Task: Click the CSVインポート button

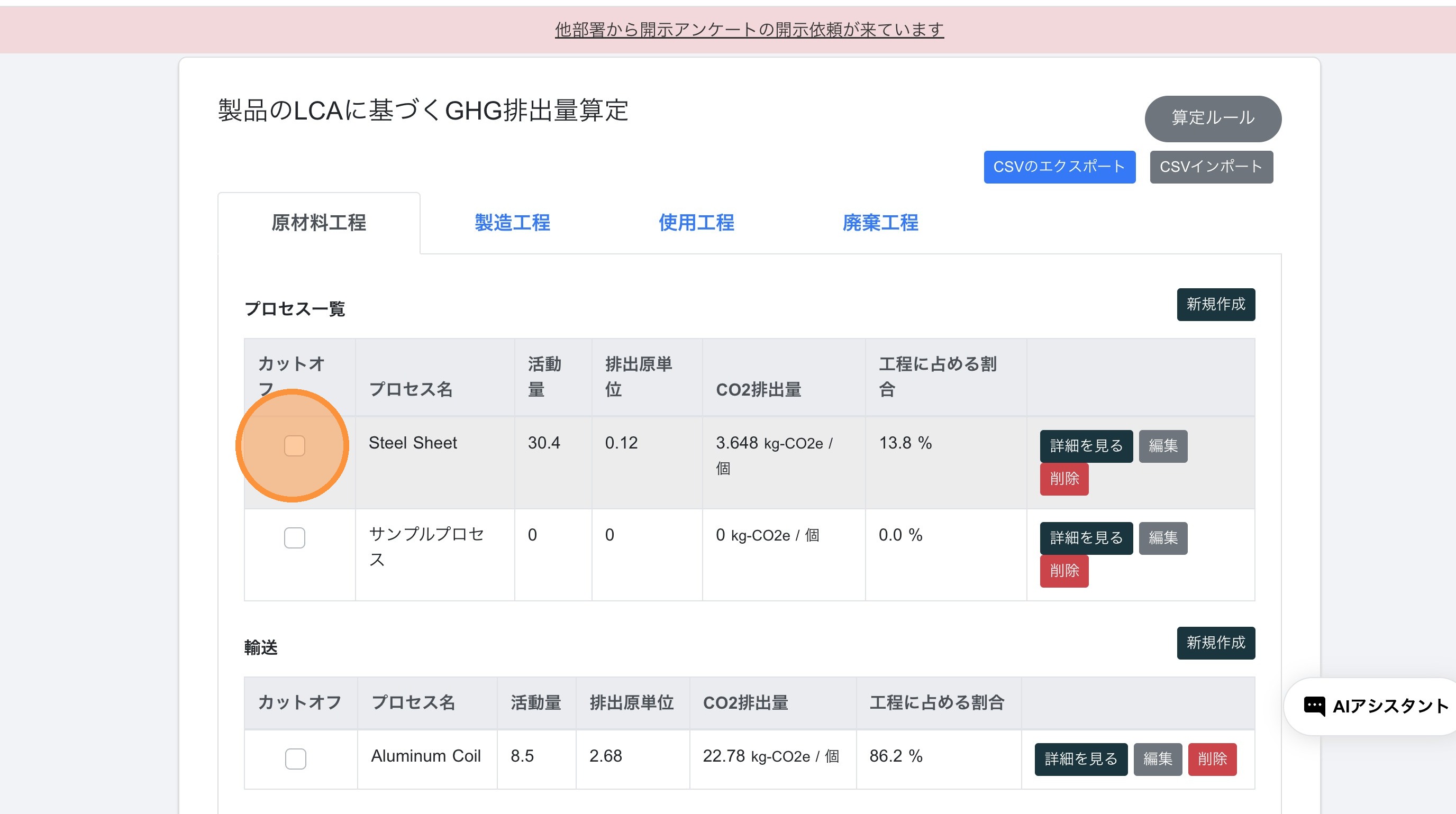Action: [x=1211, y=167]
